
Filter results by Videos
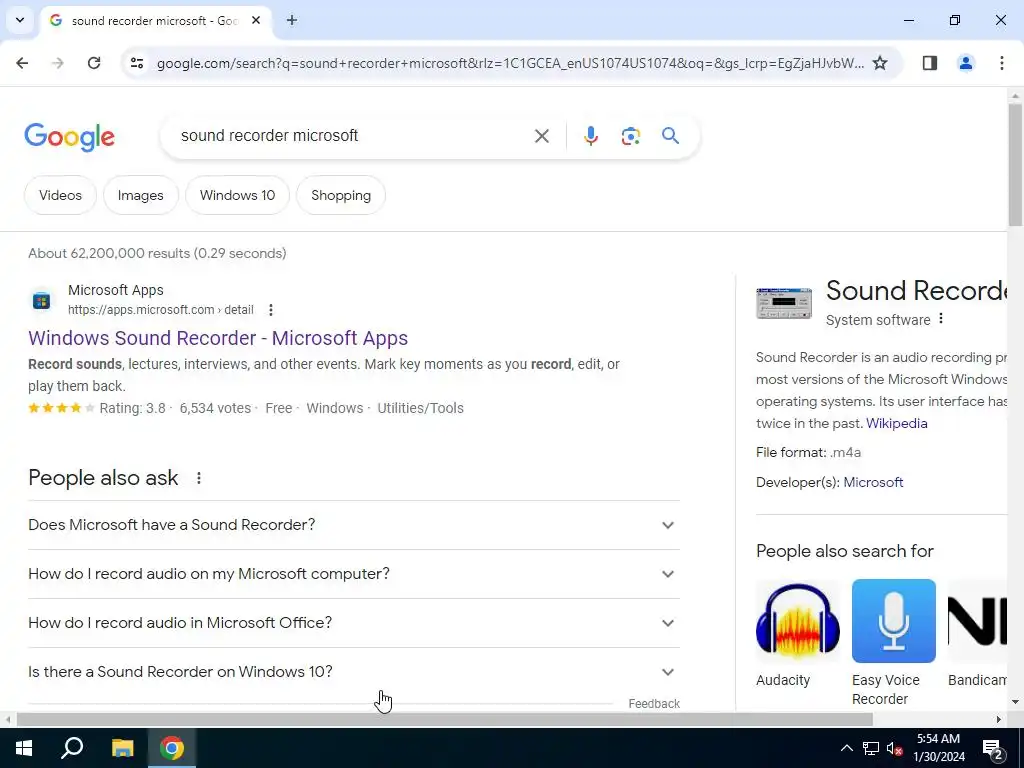60,195
